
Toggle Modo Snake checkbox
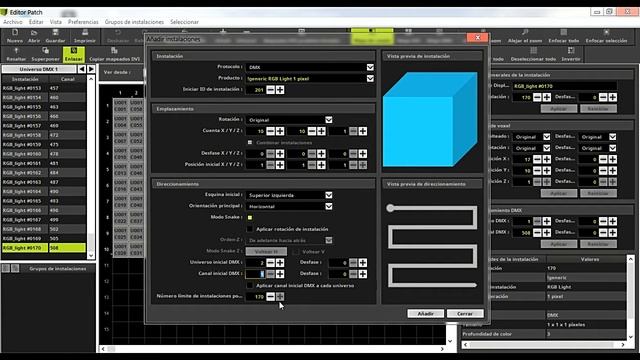coord(250,218)
